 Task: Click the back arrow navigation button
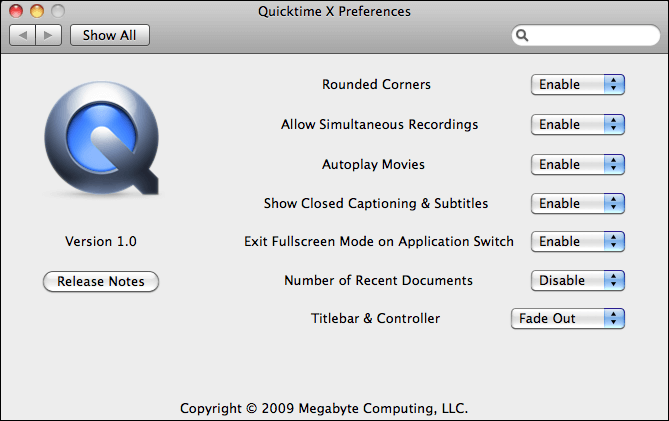click(23, 35)
